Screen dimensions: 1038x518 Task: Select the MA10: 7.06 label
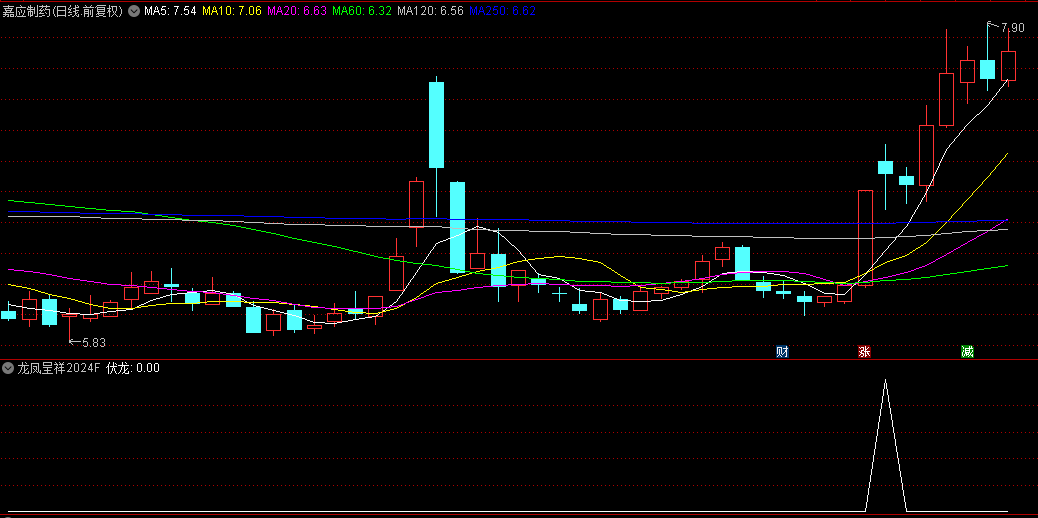tap(231, 11)
